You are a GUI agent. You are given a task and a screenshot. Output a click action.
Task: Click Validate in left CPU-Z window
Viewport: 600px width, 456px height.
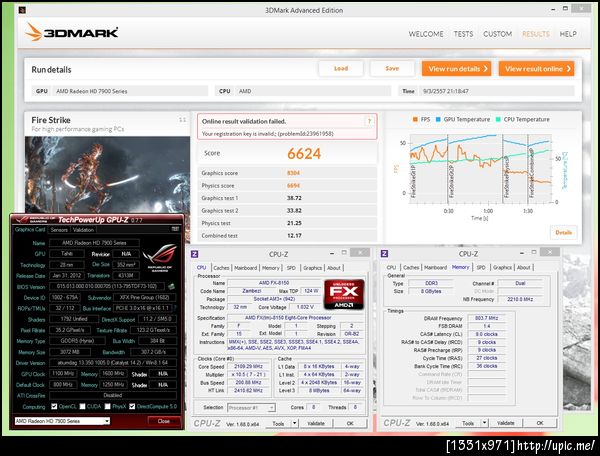(x=316, y=423)
